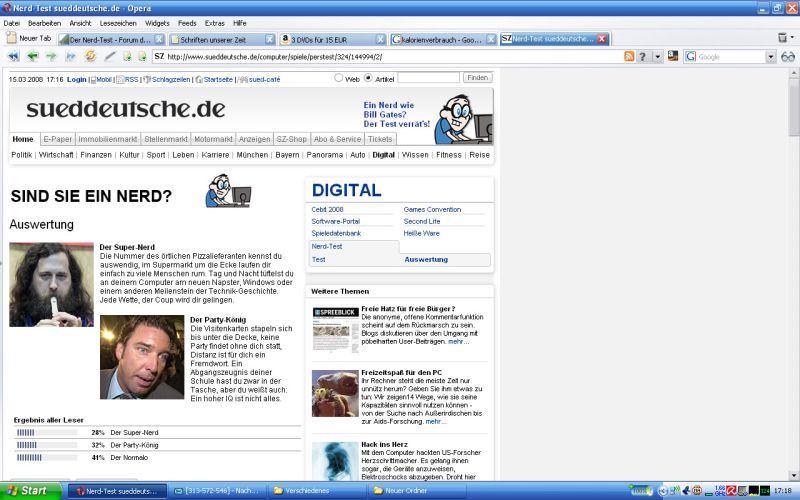Image resolution: width=800 pixels, height=500 pixels.
Task: Click the new page icon for Neuer Tab
Action: [12, 38]
